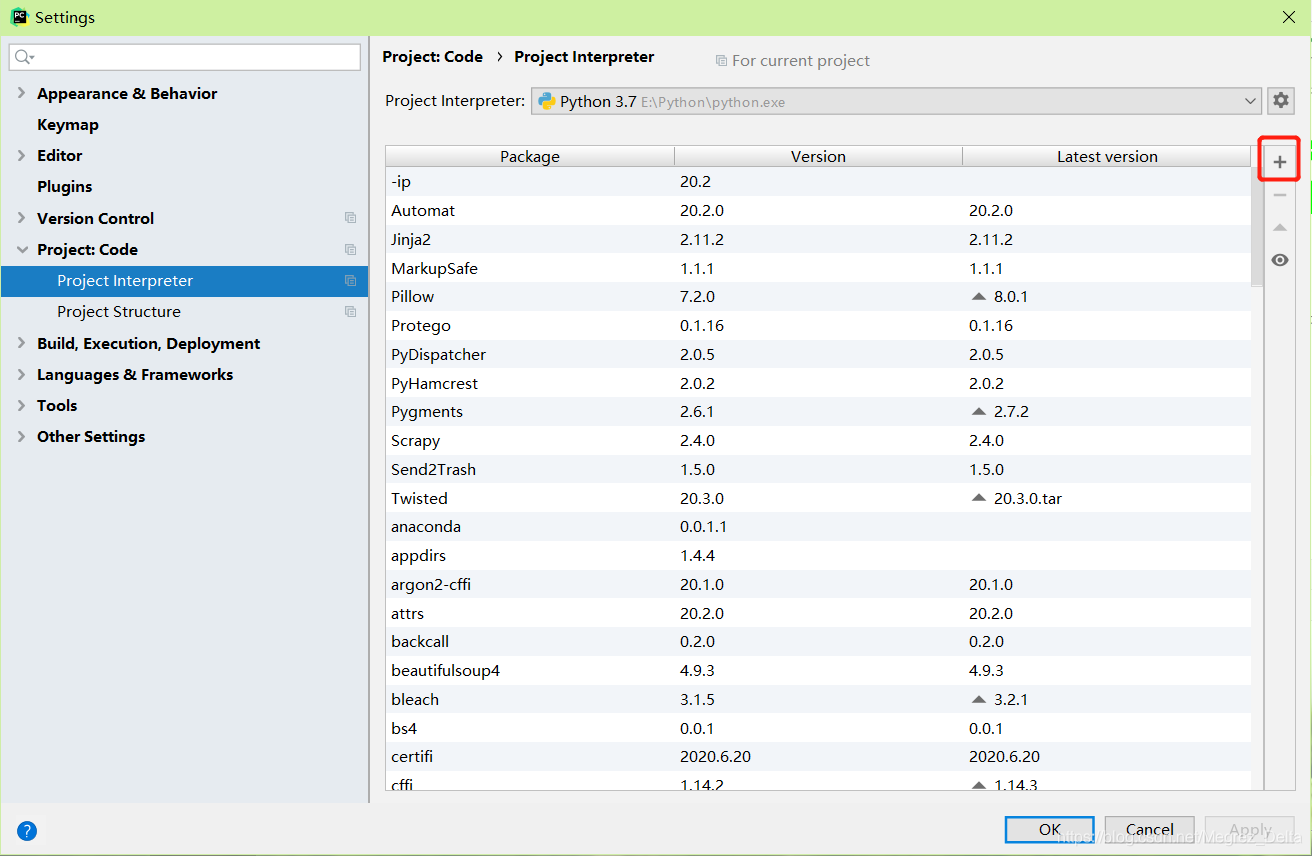
Task: Select the MarkupSafe package row
Action: [x=818, y=269]
